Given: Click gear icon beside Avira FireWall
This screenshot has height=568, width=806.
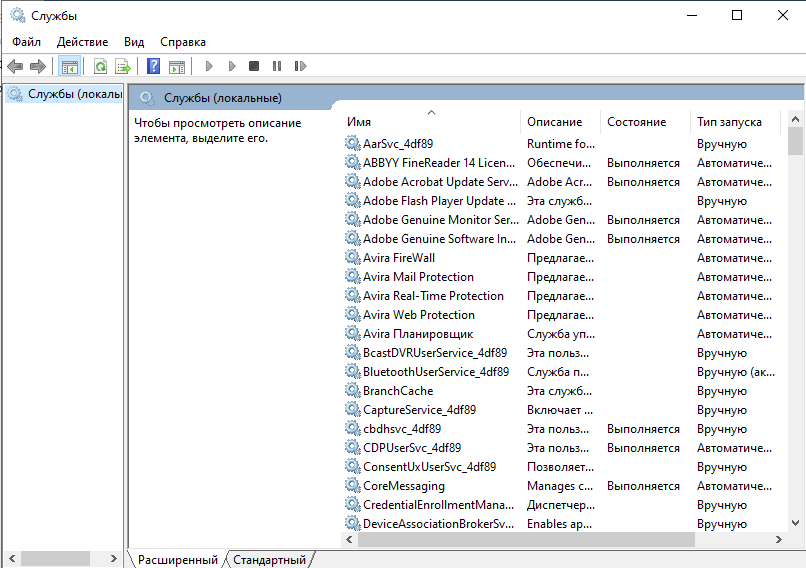Looking at the screenshot, I should 352,258.
